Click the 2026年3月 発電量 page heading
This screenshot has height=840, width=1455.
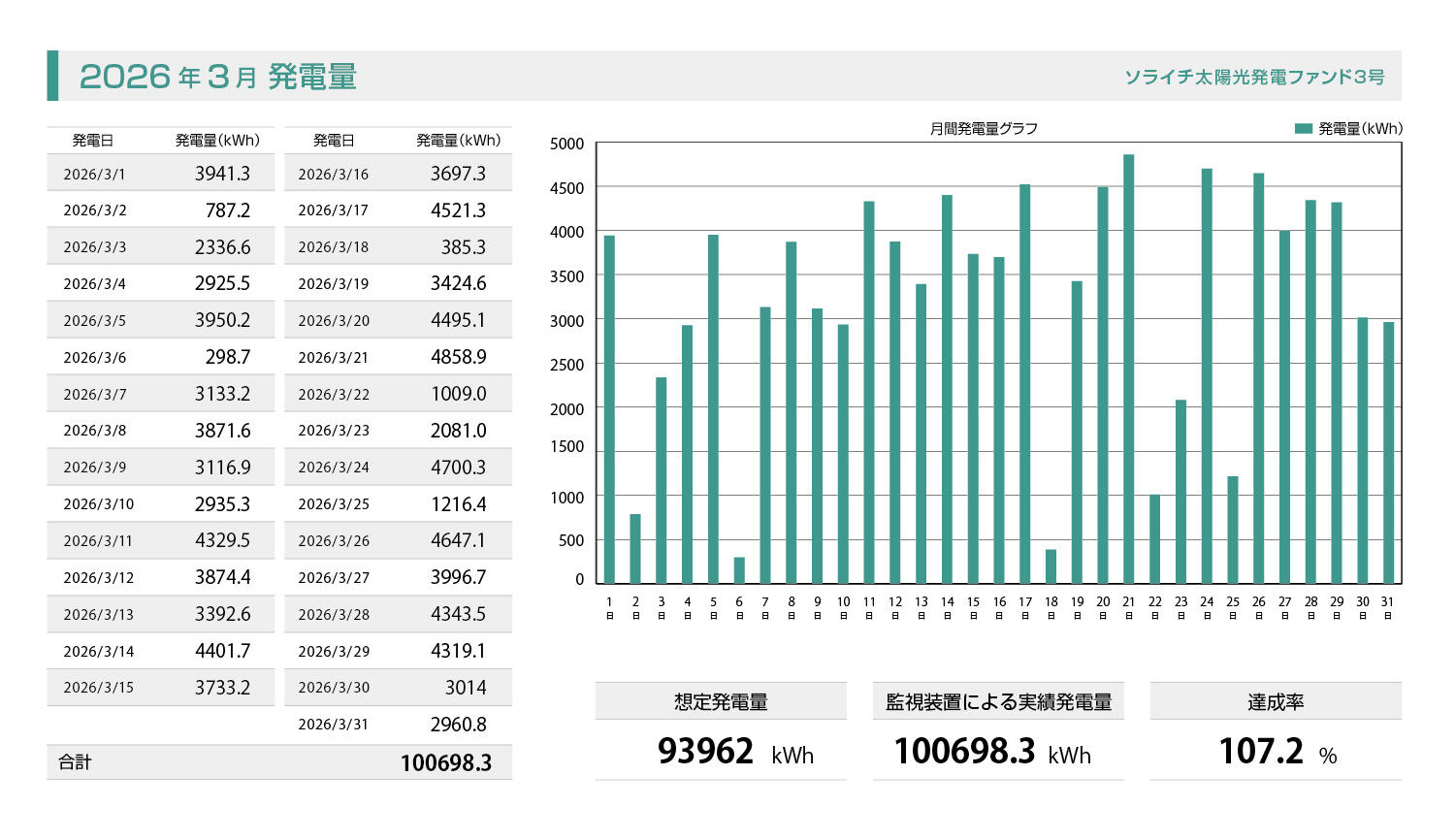point(218,77)
